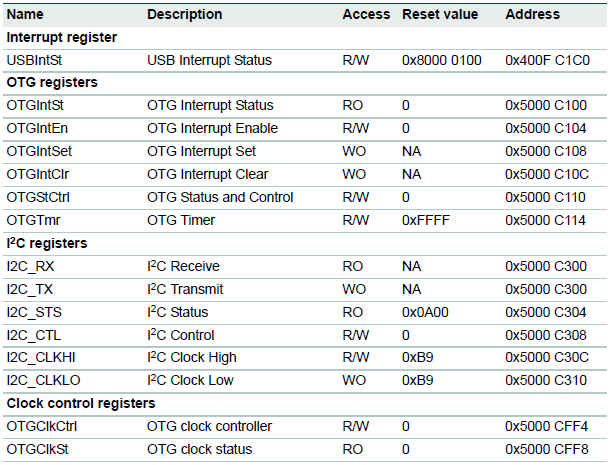This screenshot has height=465, width=610.
Task: Click the reset value 0xFFFF
Action: 426,220
